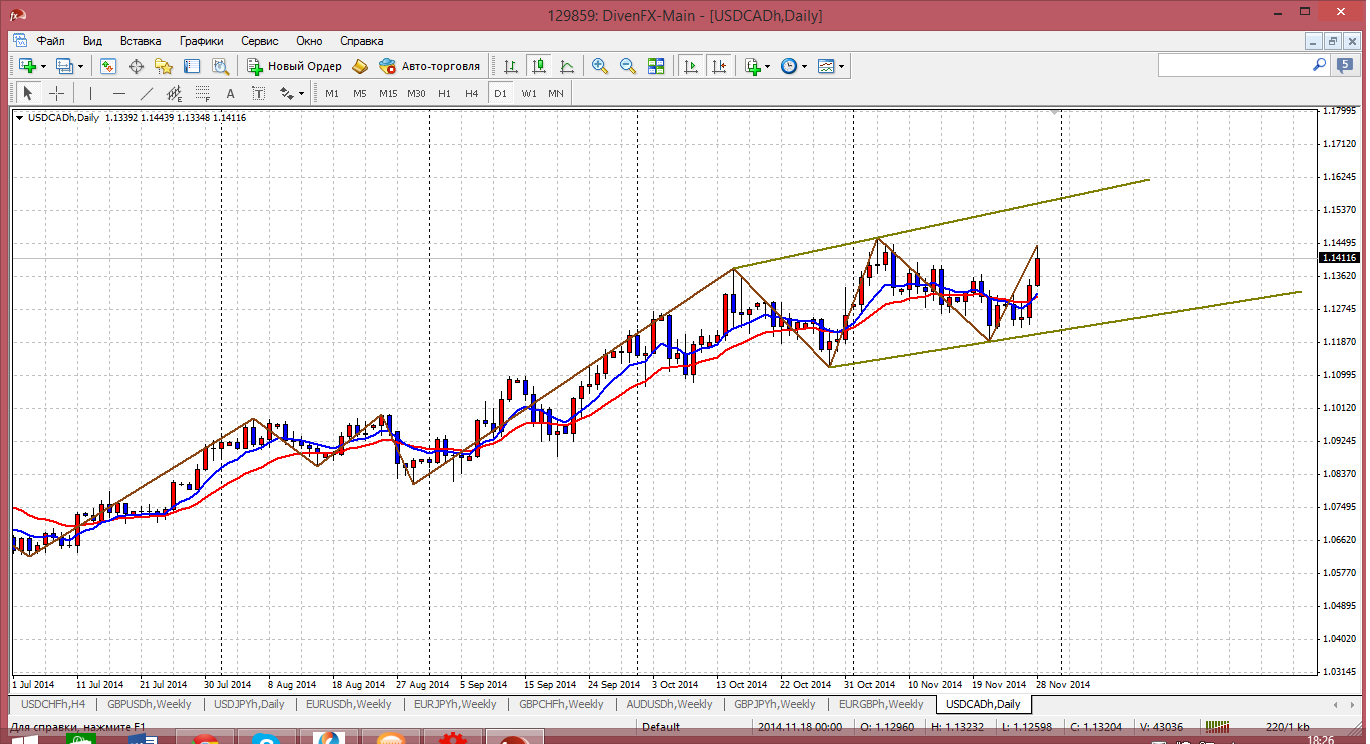Click the Zoom Out magnifier icon
The image size is (1370, 744).
(x=628, y=66)
